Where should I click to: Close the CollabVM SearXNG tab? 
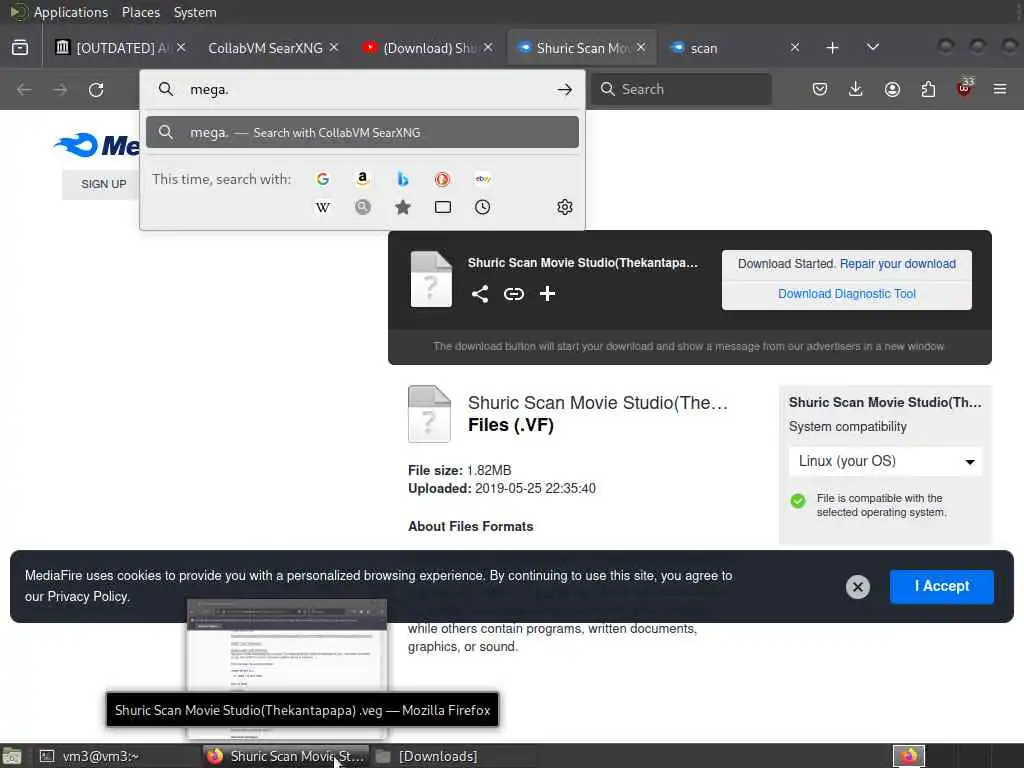(x=334, y=48)
